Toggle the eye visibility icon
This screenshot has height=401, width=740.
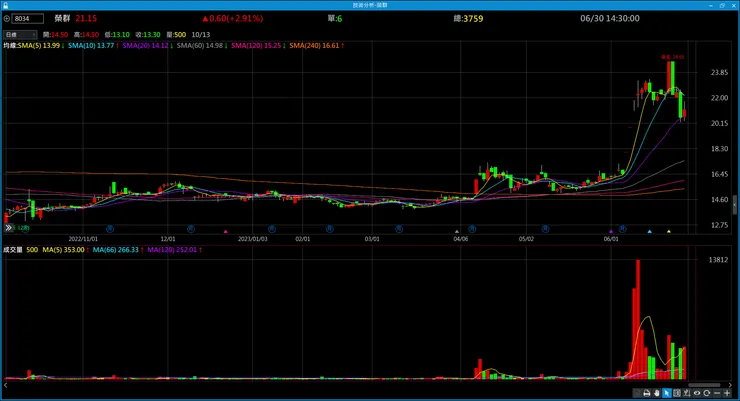click(697, 393)
